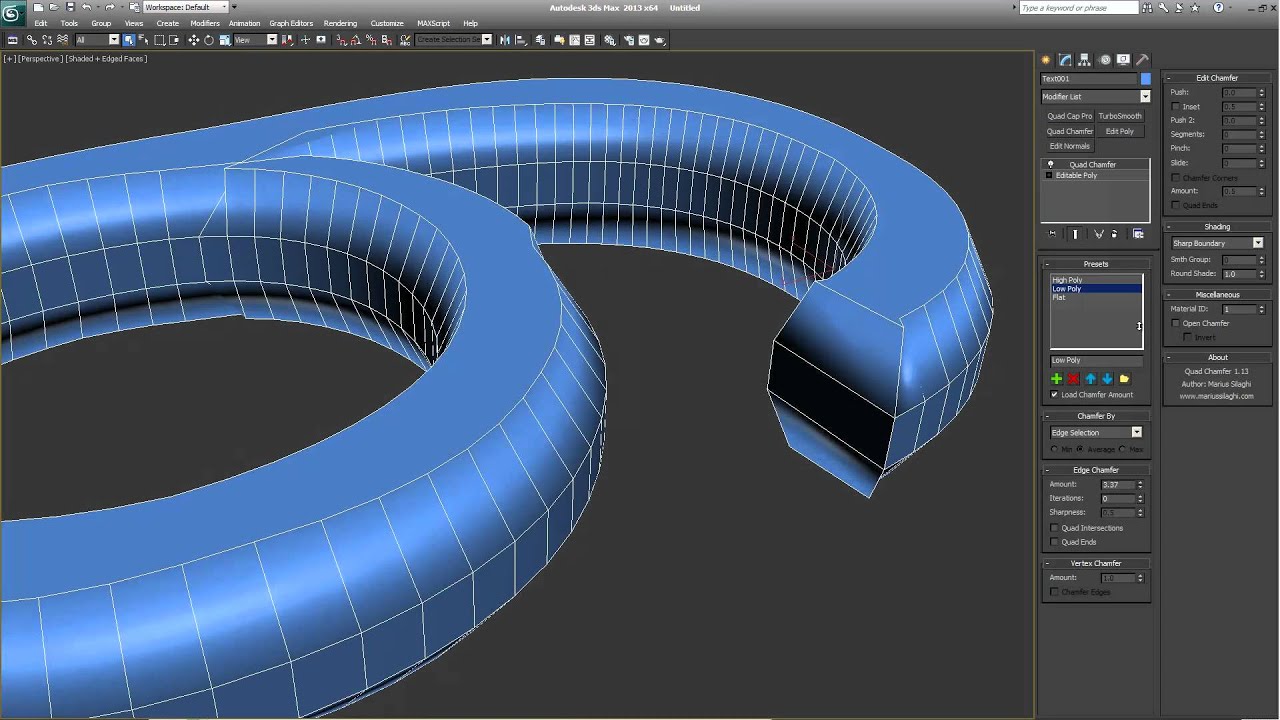Check the Inset checkbox in Edit Chamfer
This screenshot has width=1280, height=720.
tap(1176, 106)
